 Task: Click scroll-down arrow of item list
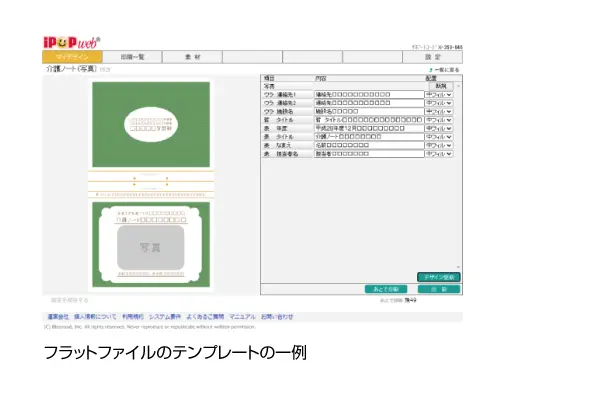(458, 267)
